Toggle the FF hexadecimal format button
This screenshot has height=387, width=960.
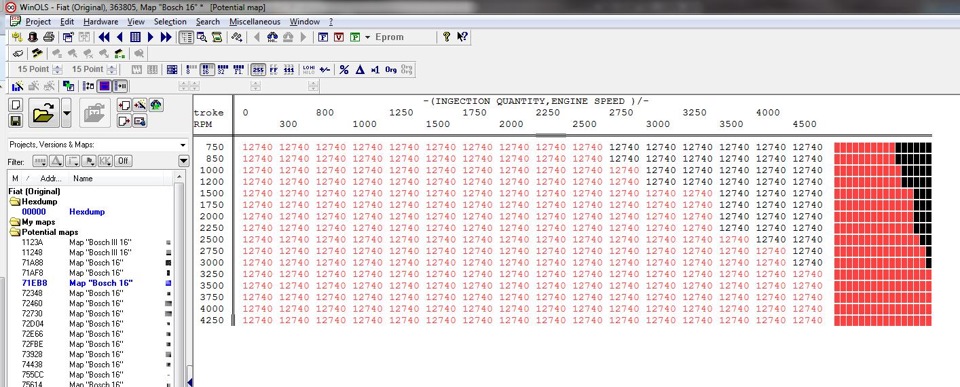274,70
